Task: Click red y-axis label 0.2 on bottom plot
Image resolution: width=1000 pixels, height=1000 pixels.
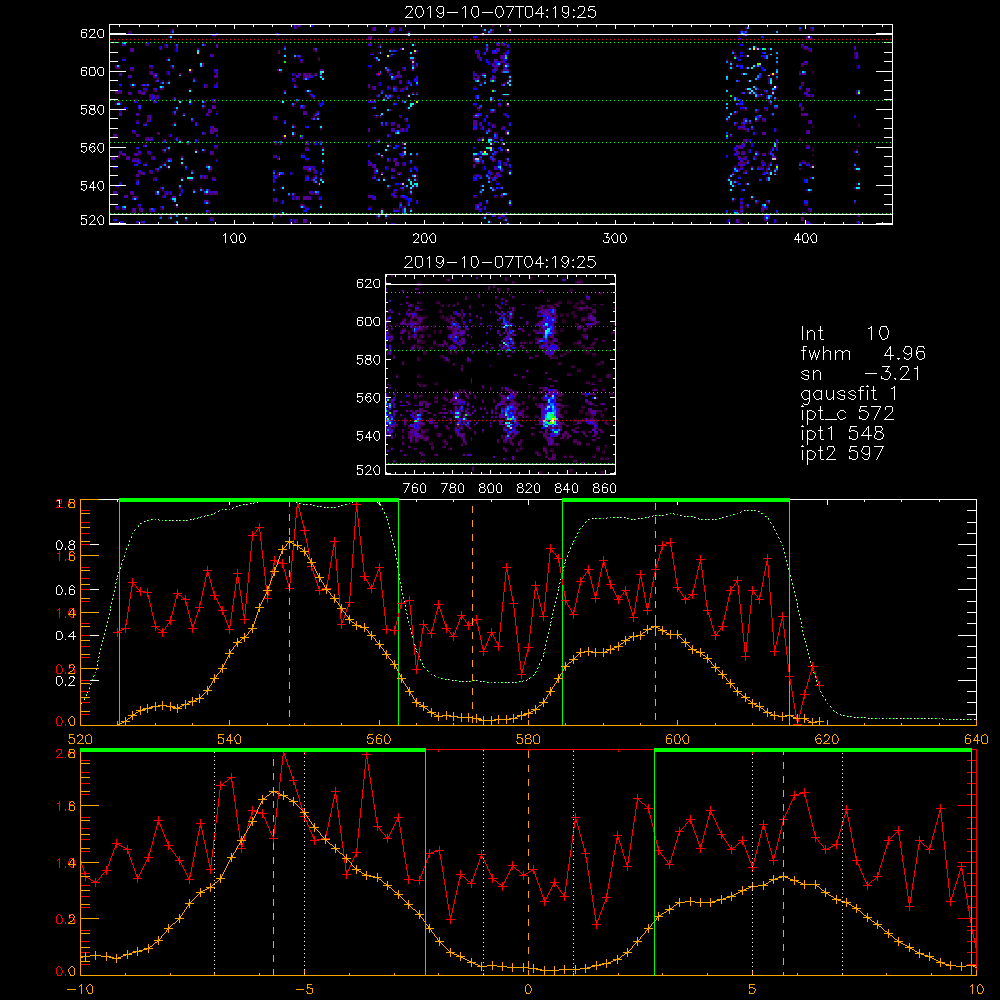Action: pos(66,919)
